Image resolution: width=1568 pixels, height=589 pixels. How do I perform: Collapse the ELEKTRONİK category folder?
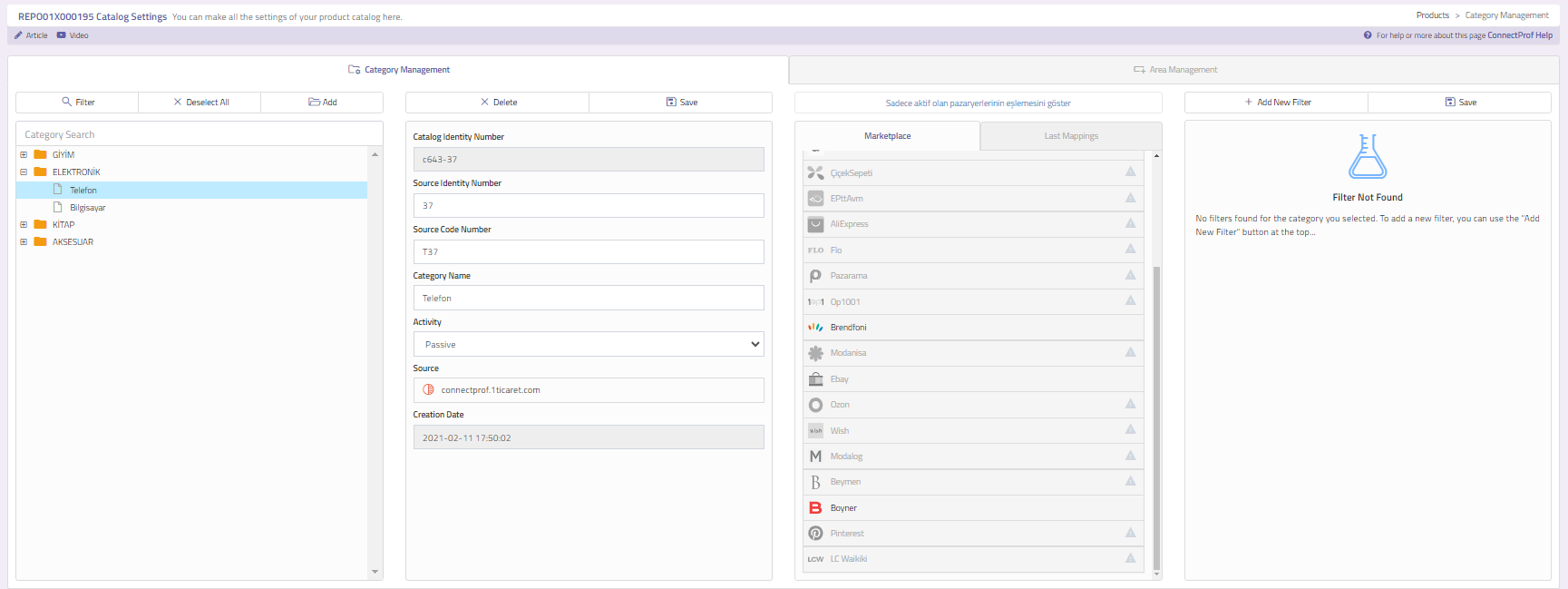(24, 172)
